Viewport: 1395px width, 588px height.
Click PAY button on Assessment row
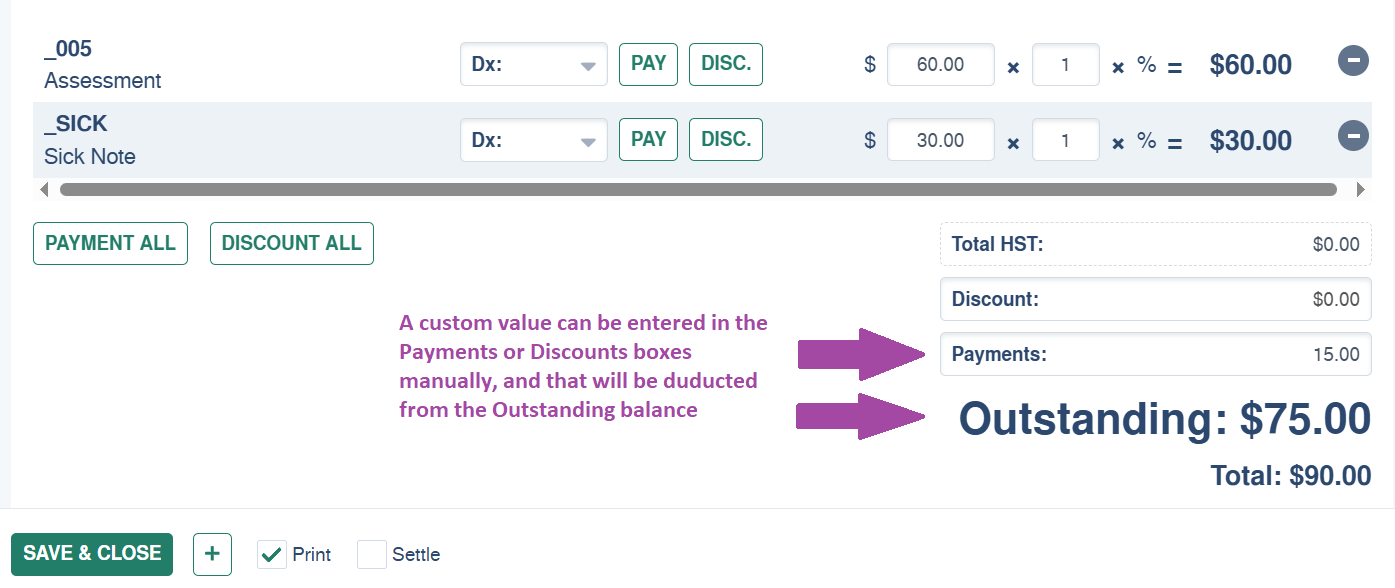point(649,64)
